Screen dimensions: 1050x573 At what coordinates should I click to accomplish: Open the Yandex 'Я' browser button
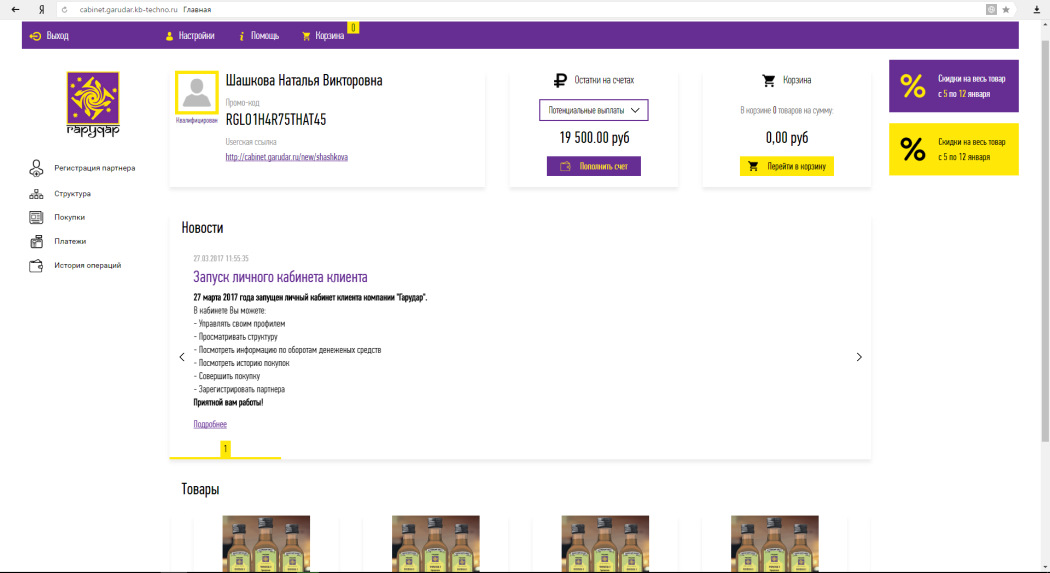pos(42,9)
